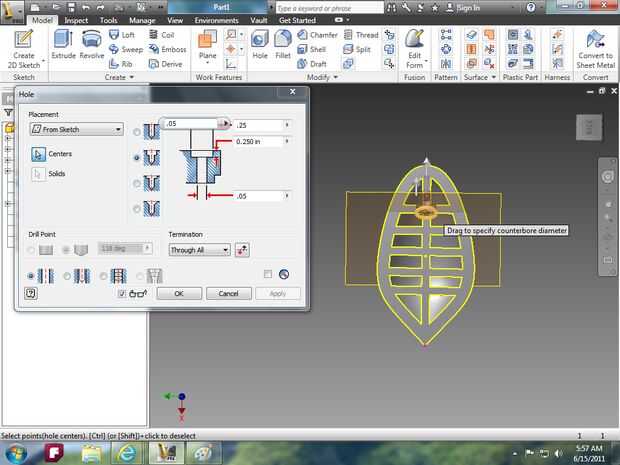Open the Edit Form fusion tool

[x=414, y=49]
